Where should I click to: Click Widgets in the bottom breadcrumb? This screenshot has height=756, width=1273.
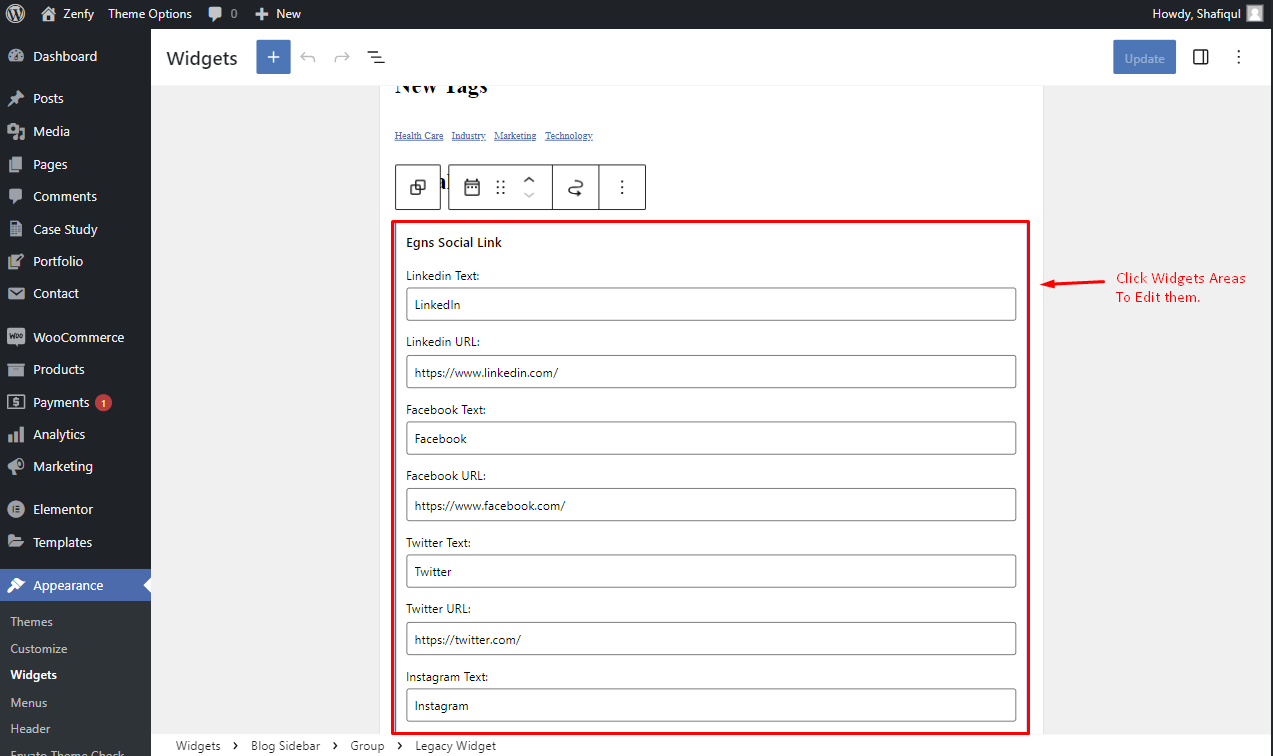(x=198, y=746)
